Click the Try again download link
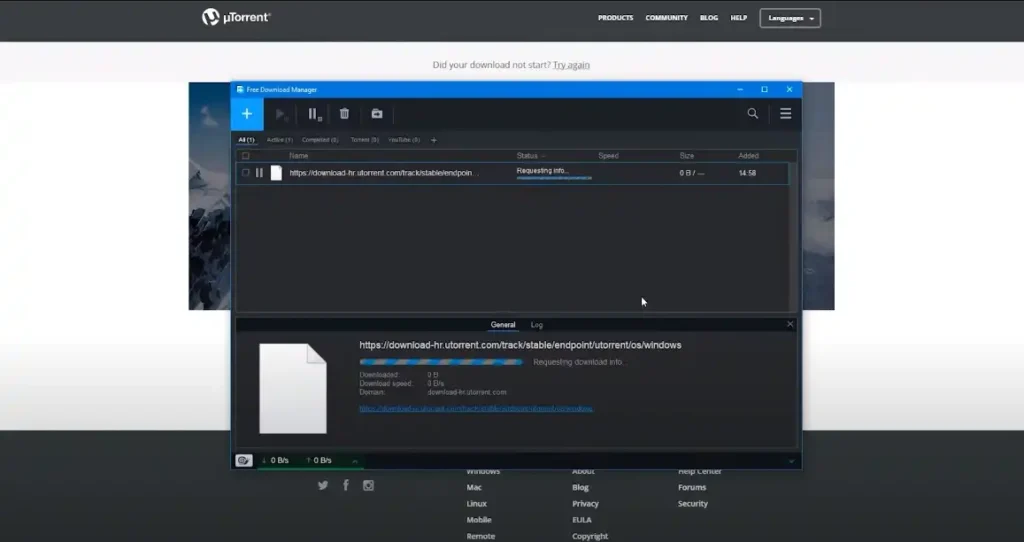The width and height of the screenshot is (1024, 542). [x=571, y=65]
